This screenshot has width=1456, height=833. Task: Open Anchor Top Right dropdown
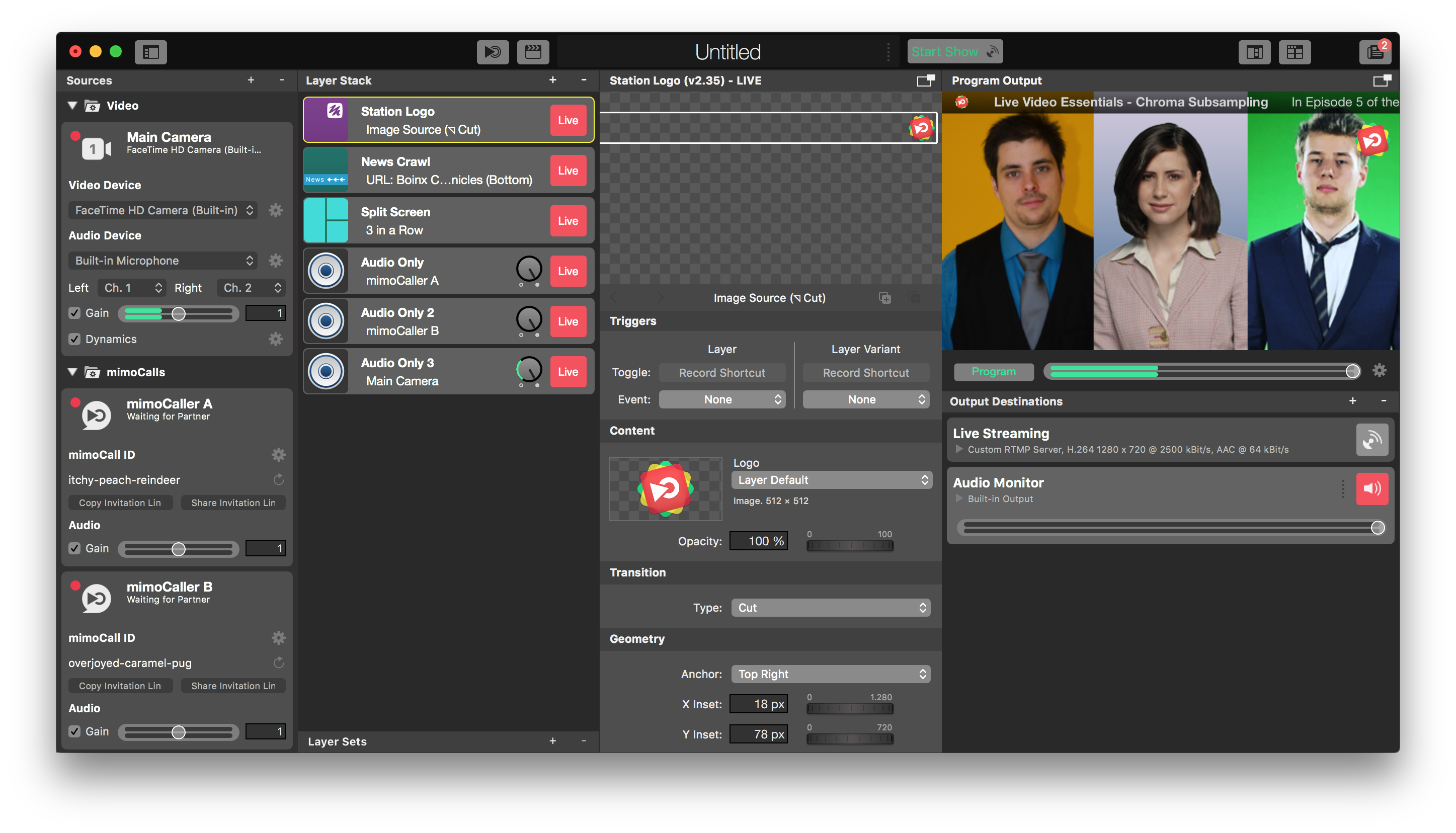pyautogui.click(x=830, y=674)
